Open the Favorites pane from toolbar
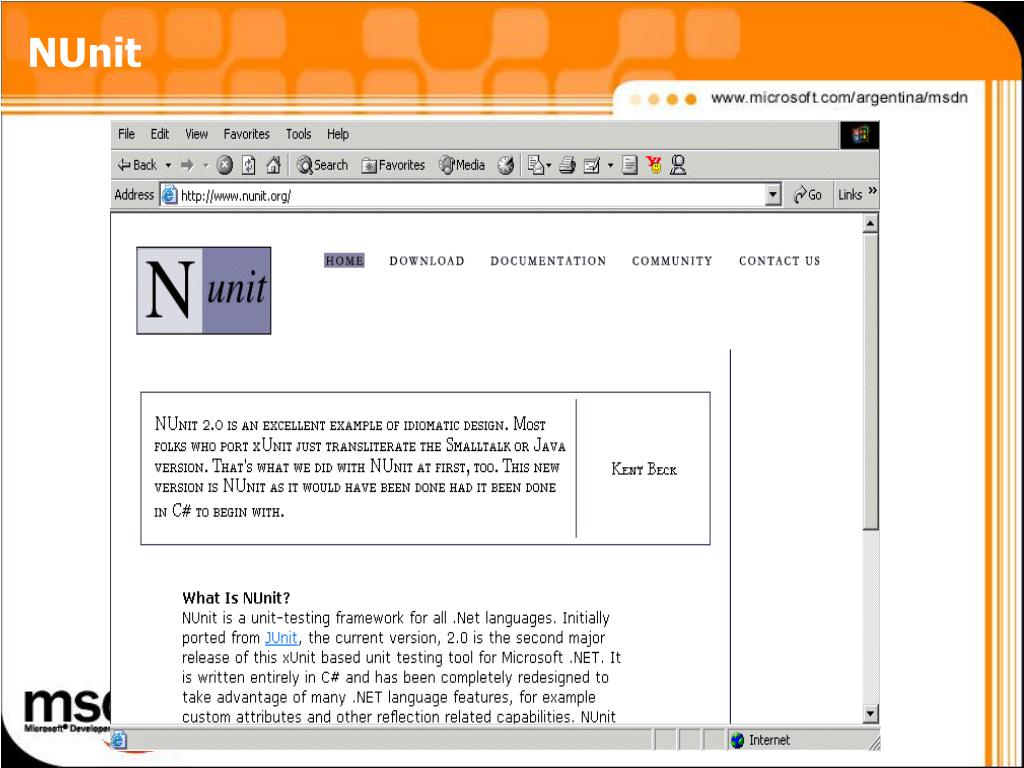The height and width of the screenshot is (768, 1024). 394,165
